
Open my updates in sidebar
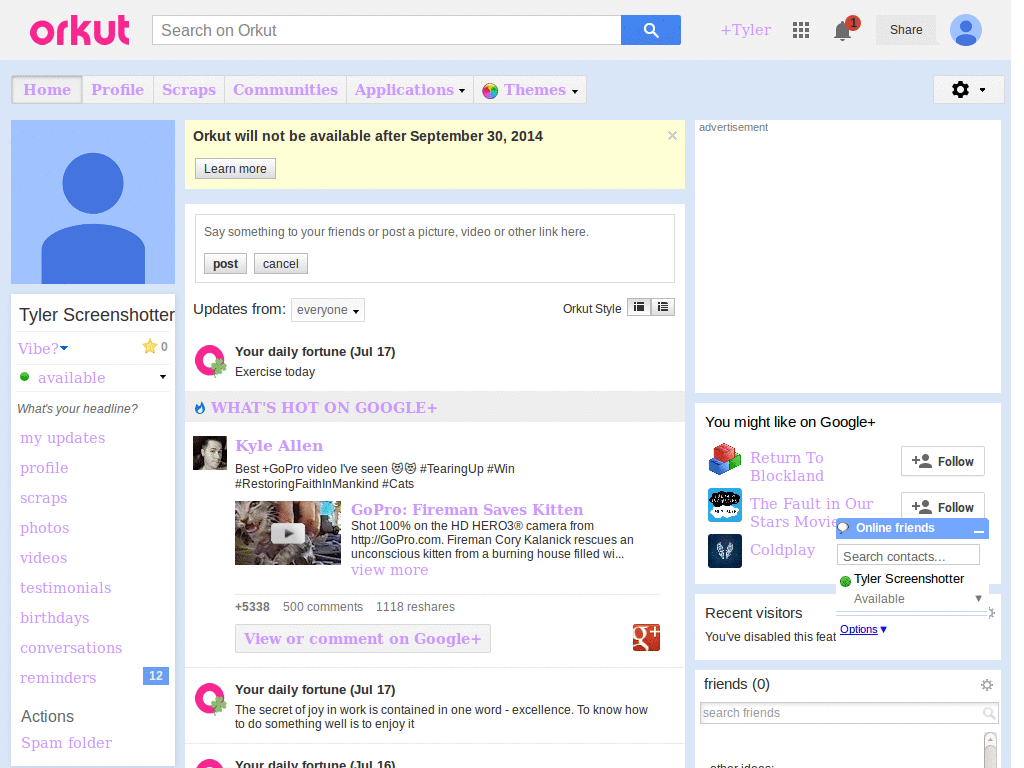tap(63, 438)
